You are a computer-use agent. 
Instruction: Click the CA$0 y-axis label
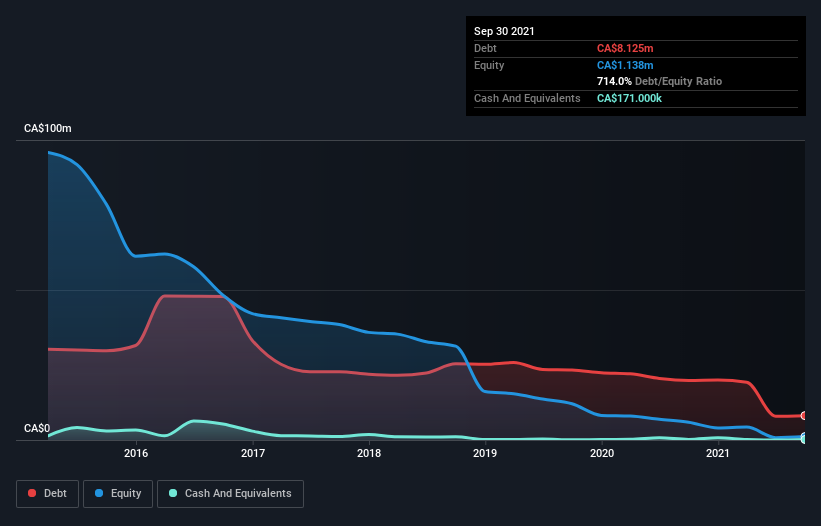click(x=37, y=428)
